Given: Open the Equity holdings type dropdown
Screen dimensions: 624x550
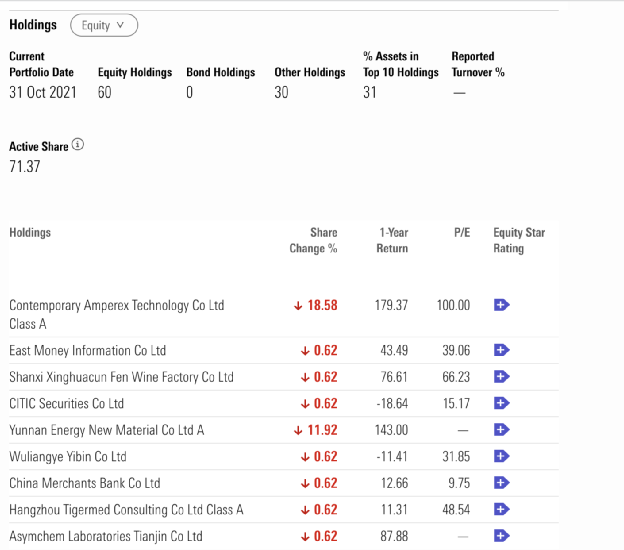Looking at the screenshot, I should [104, 25].
